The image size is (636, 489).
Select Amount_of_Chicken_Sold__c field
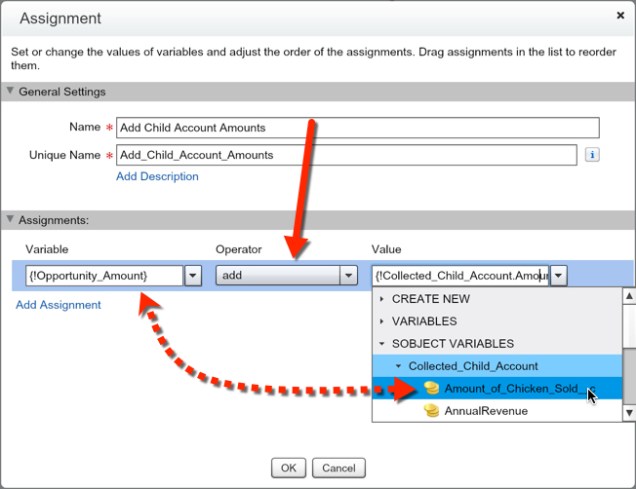[497, 388]
